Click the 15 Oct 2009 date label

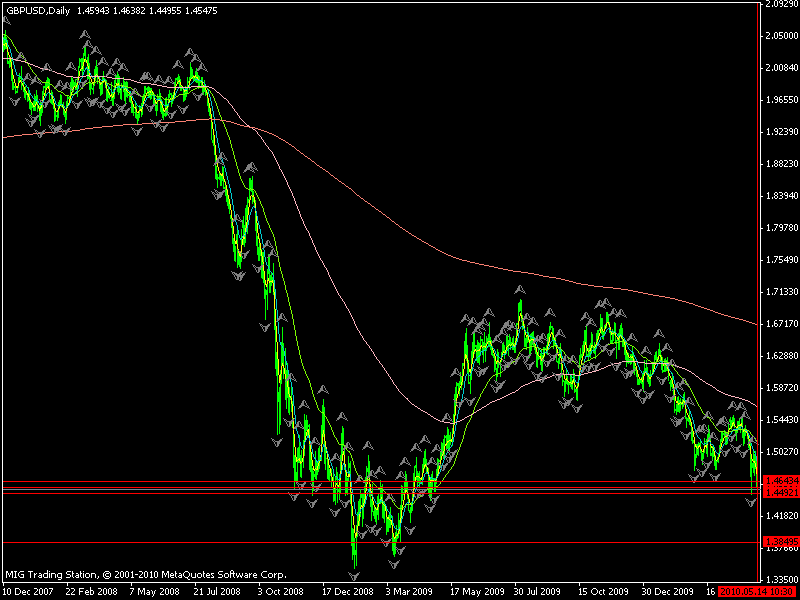pos(597,591)
